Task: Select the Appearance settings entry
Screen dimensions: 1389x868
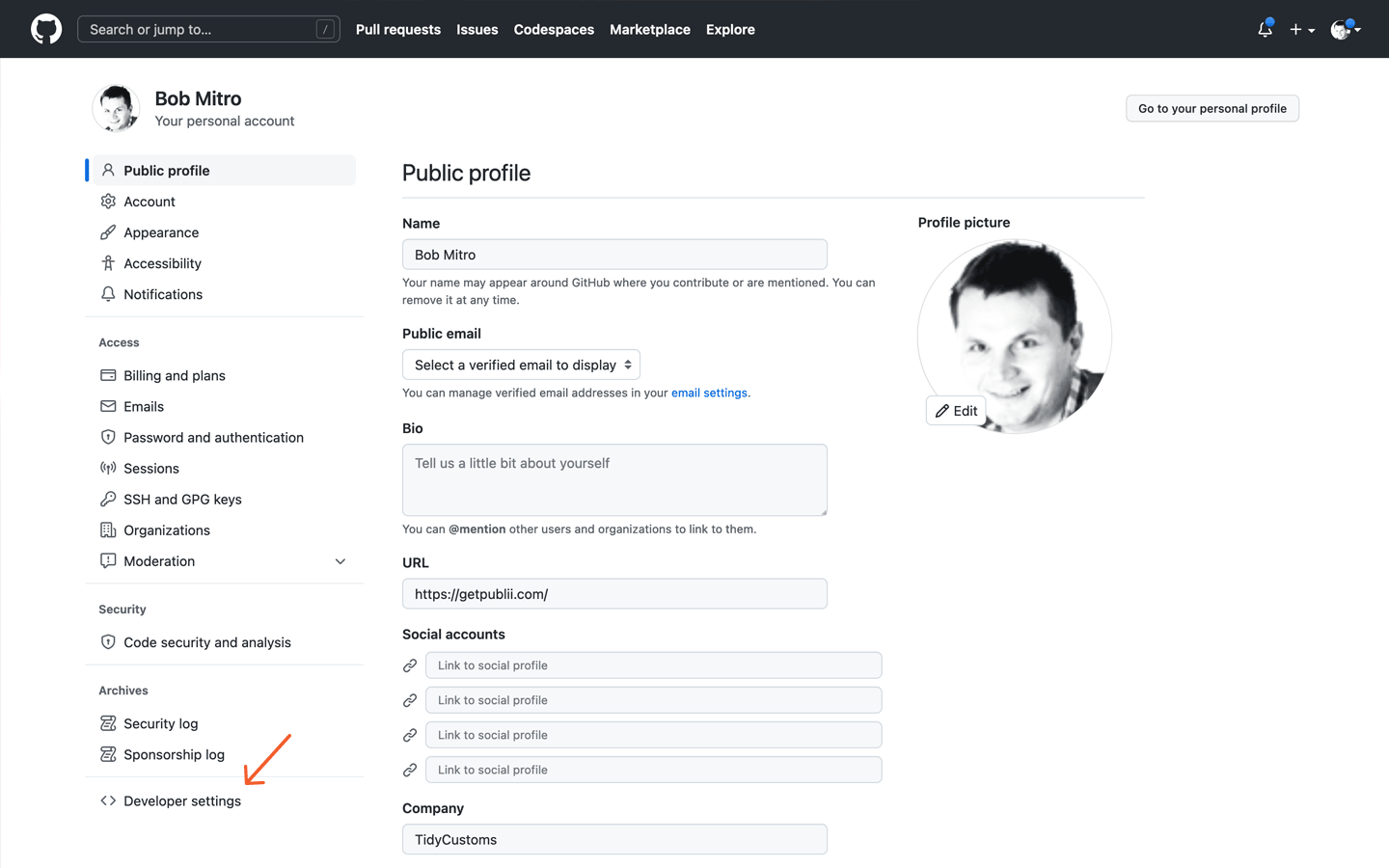Action: pyautogui.click(x=160, y=231)
